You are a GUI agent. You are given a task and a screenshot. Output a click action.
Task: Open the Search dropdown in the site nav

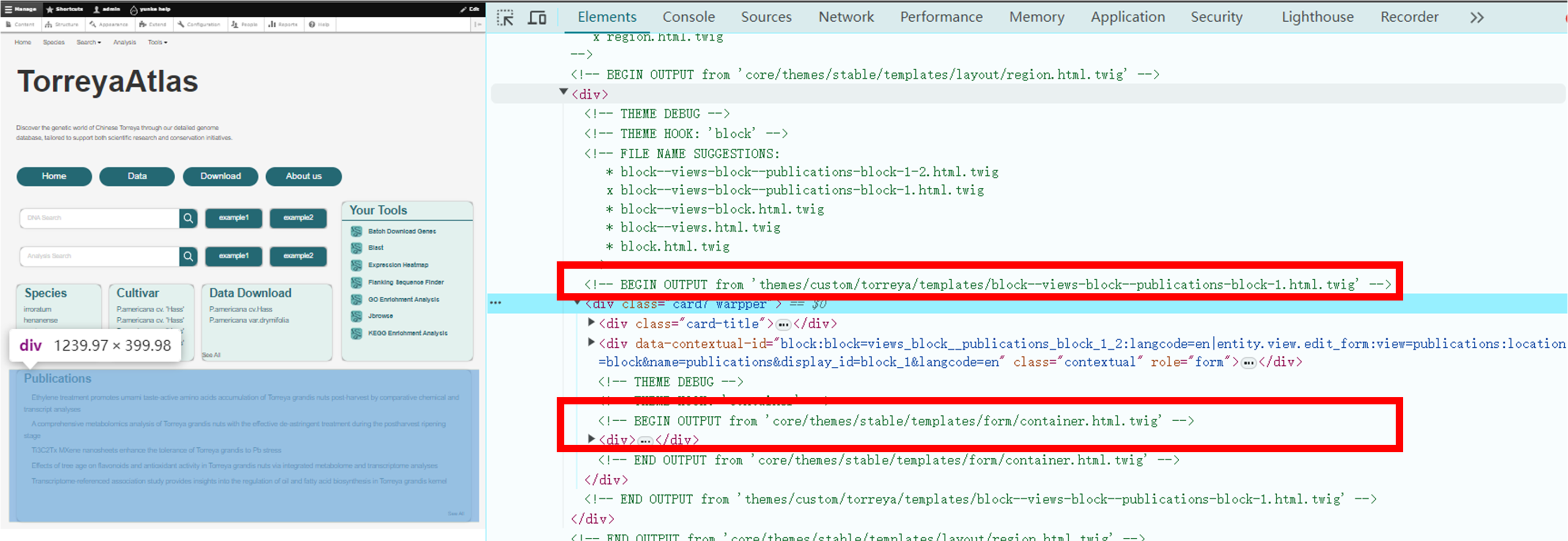[x=89, y=42]
